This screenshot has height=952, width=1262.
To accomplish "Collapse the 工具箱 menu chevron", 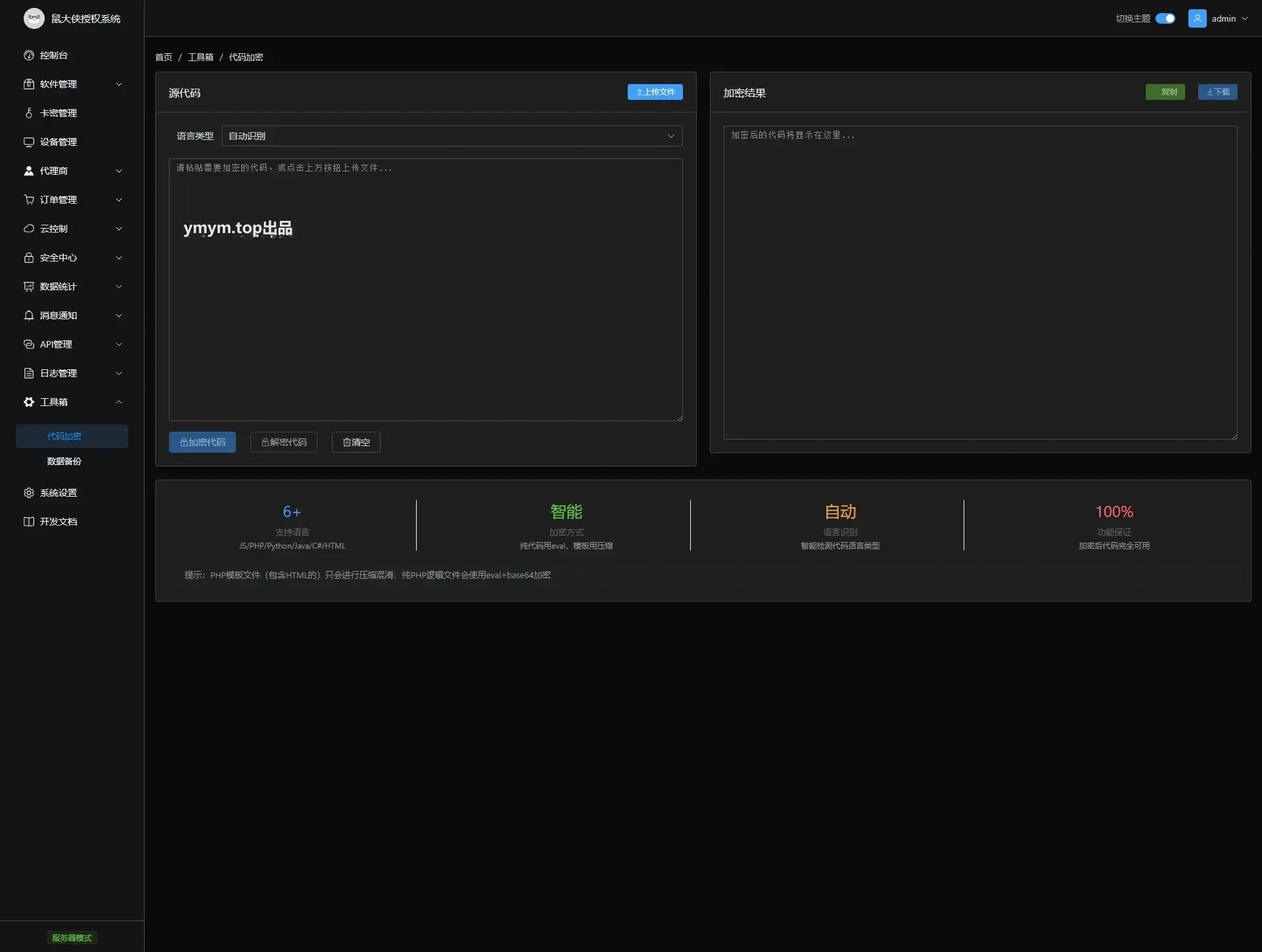I will click(x=119, y=402).
